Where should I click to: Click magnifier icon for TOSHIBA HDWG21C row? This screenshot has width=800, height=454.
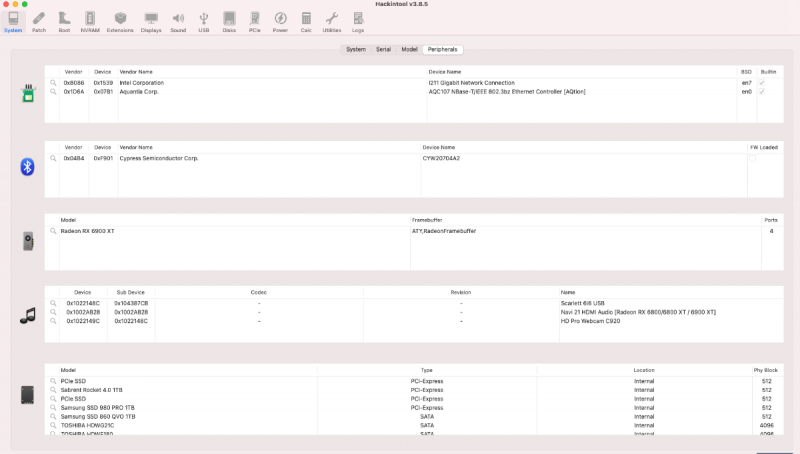[x=53, y=425]
